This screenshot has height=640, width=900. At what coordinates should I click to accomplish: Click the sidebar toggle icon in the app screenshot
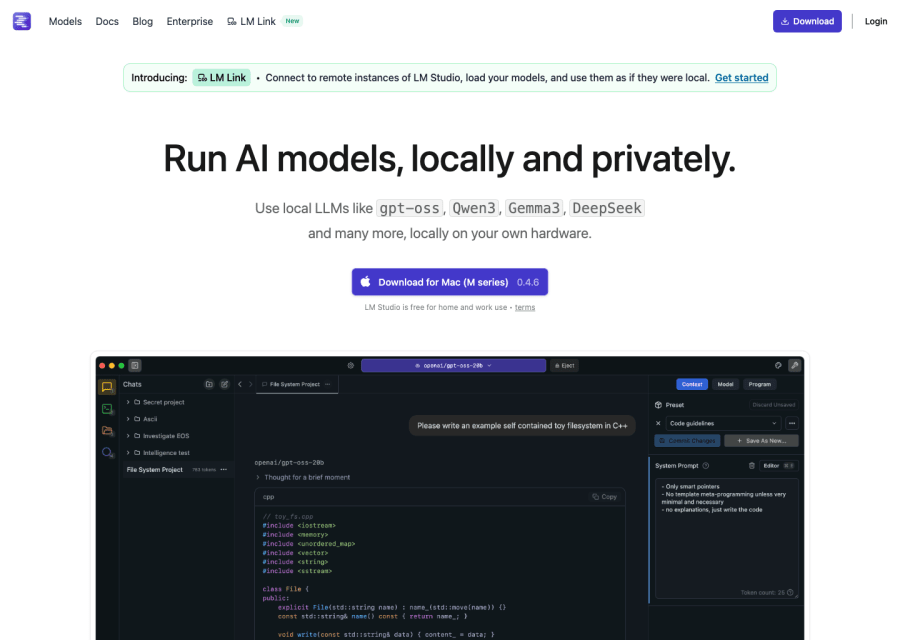tap(135, 365)
